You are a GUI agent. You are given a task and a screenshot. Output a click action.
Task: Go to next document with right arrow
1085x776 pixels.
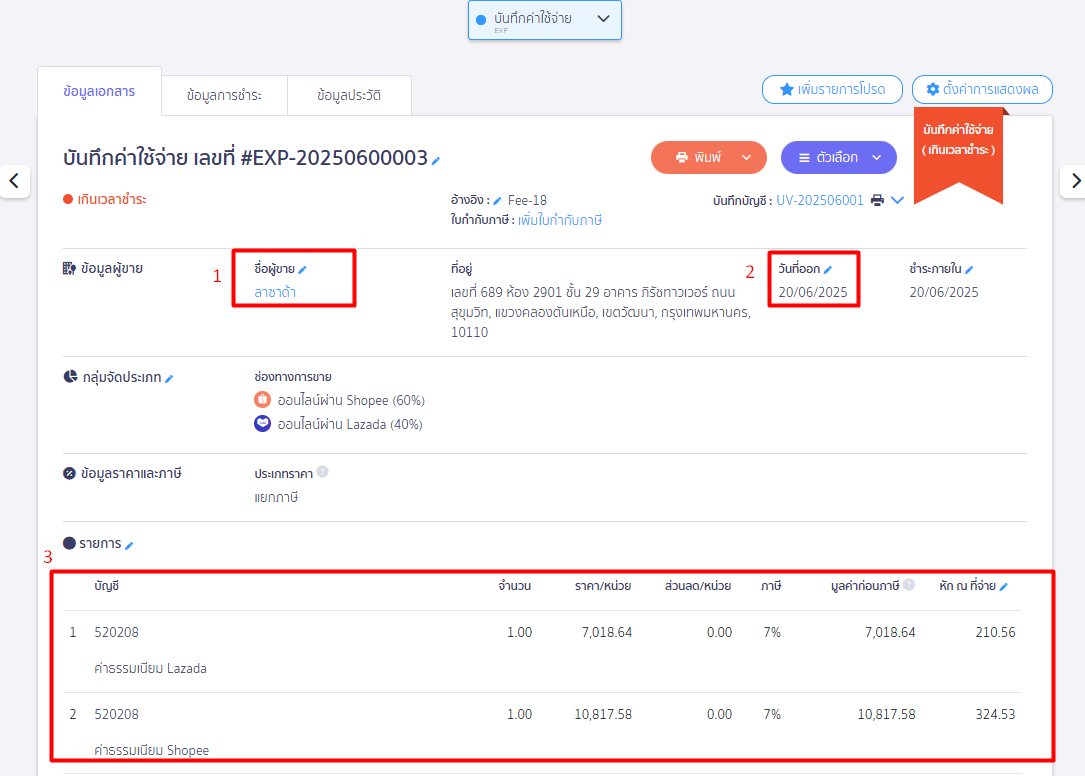(x=1075, y=181)
